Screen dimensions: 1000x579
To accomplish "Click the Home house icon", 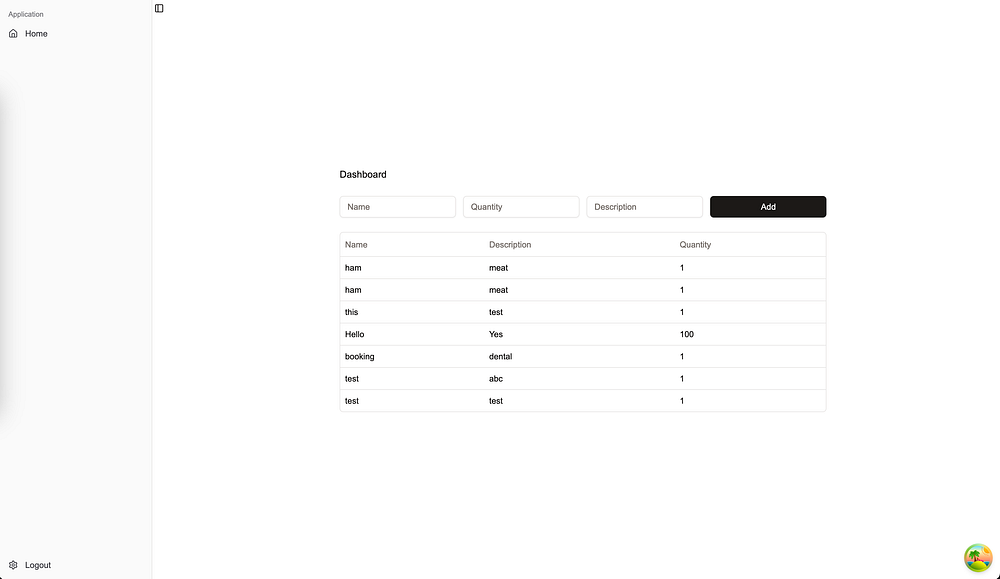I will tap(13, 34).
